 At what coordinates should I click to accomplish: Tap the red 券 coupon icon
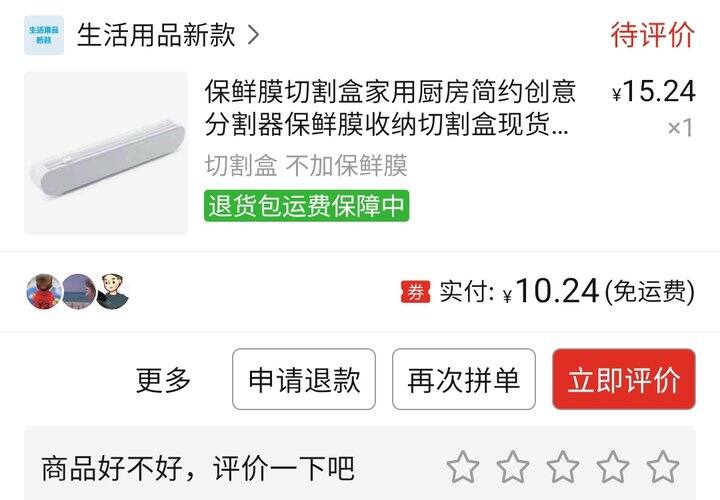416,292
